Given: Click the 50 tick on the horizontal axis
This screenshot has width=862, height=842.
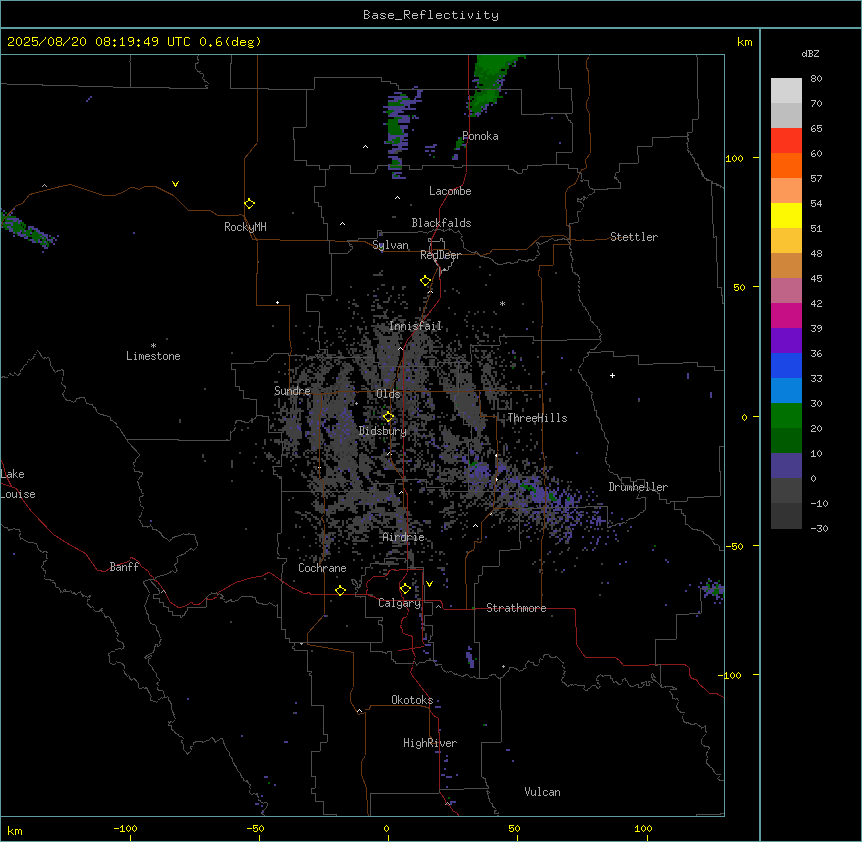Looking at the screenshot, I should (514, 828).
